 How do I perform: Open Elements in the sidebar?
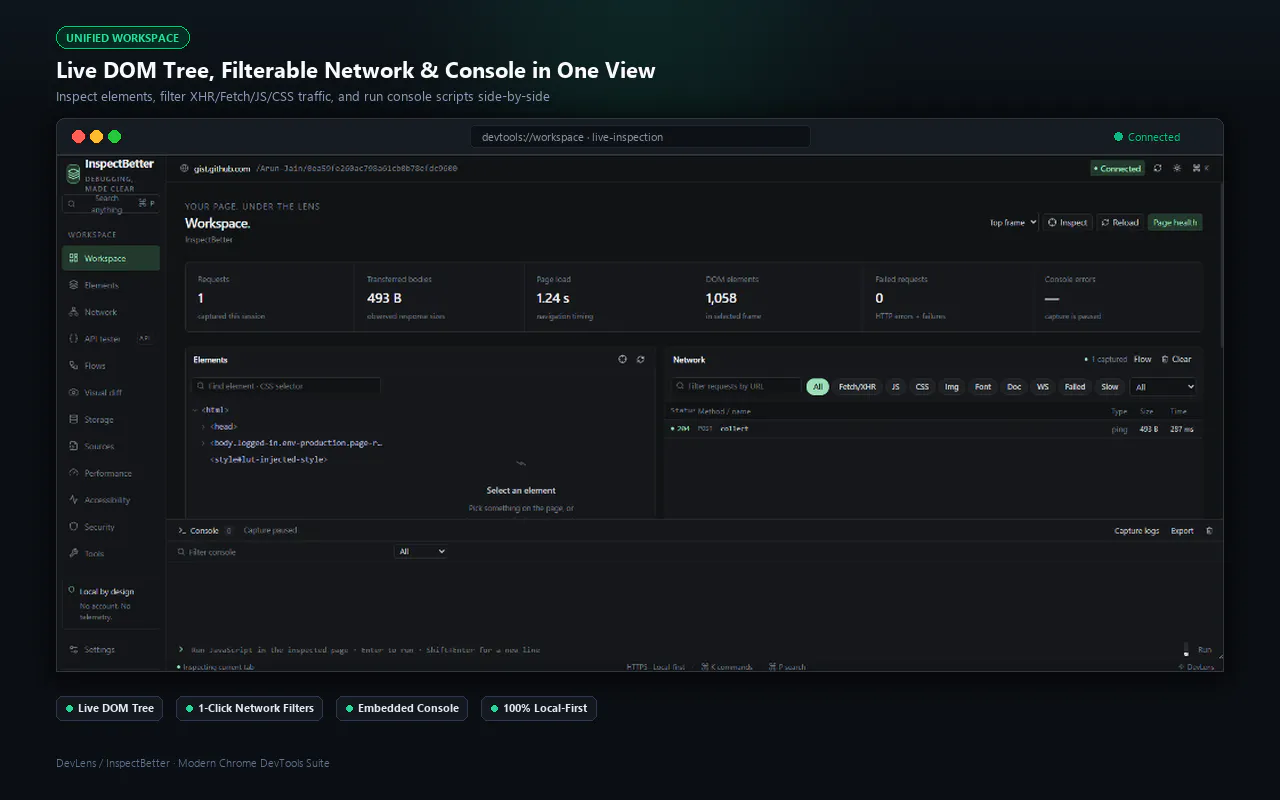pos(110,285)
